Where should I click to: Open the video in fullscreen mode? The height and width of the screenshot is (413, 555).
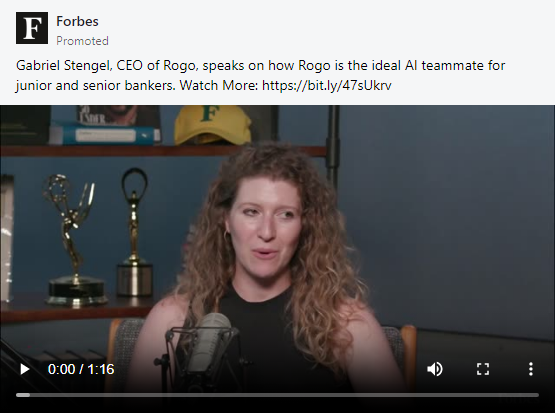[483, 369]
